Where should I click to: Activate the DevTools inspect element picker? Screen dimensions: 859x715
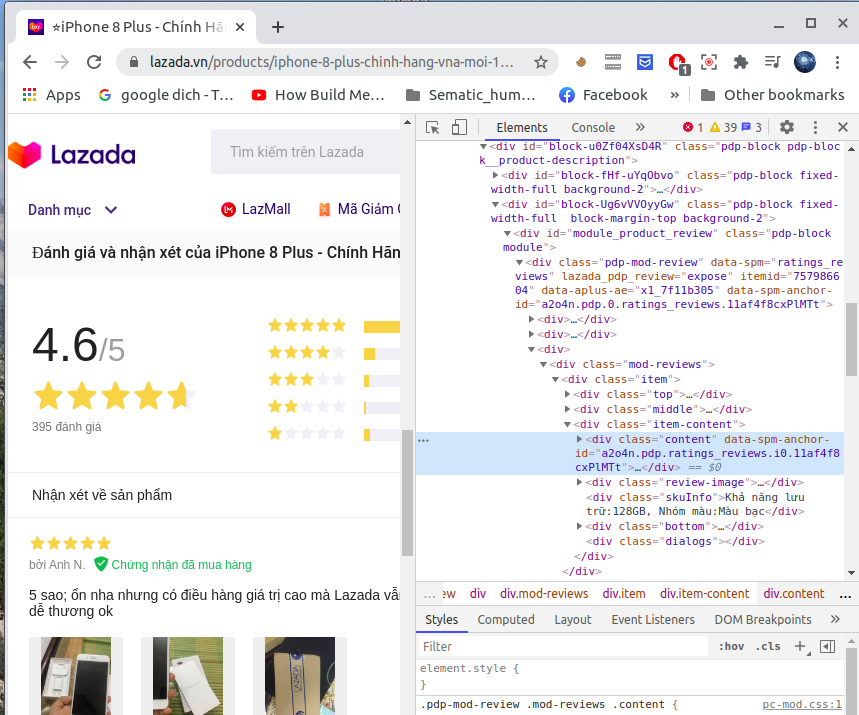(x=432, y=128)
